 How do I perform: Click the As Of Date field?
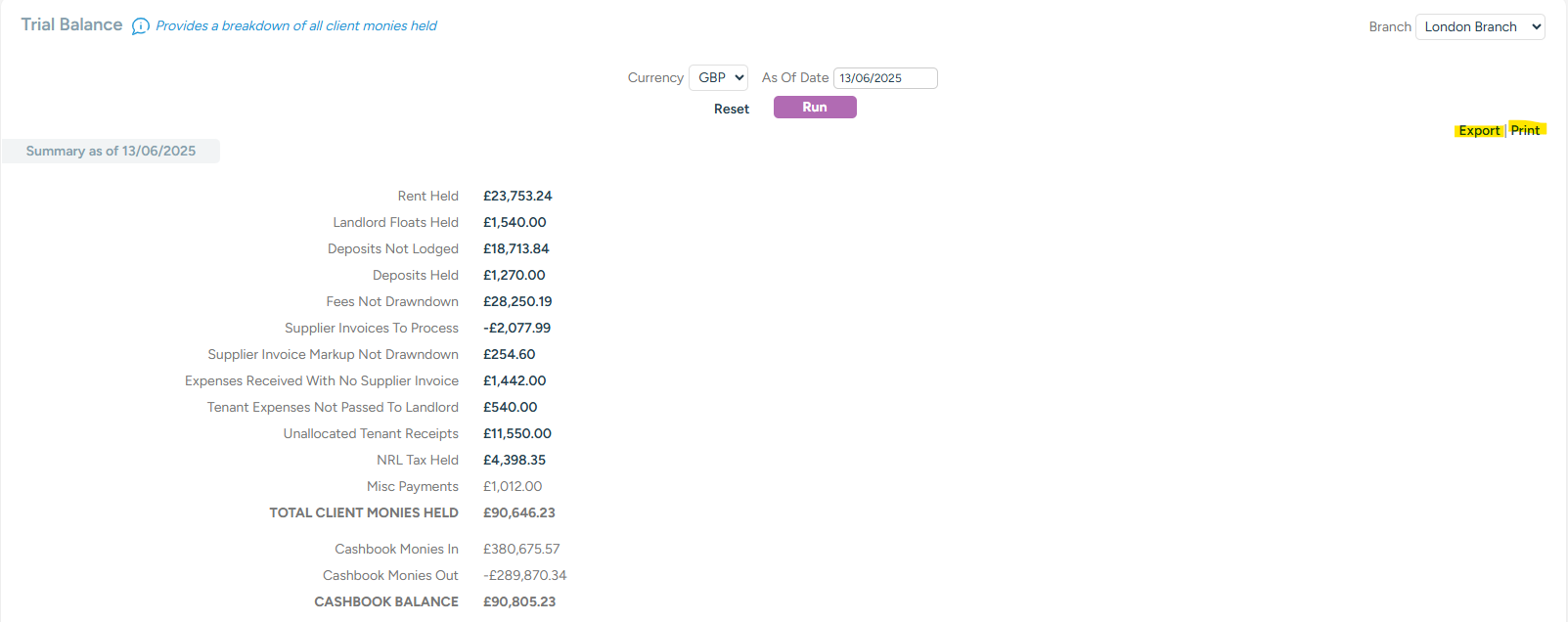884,78
